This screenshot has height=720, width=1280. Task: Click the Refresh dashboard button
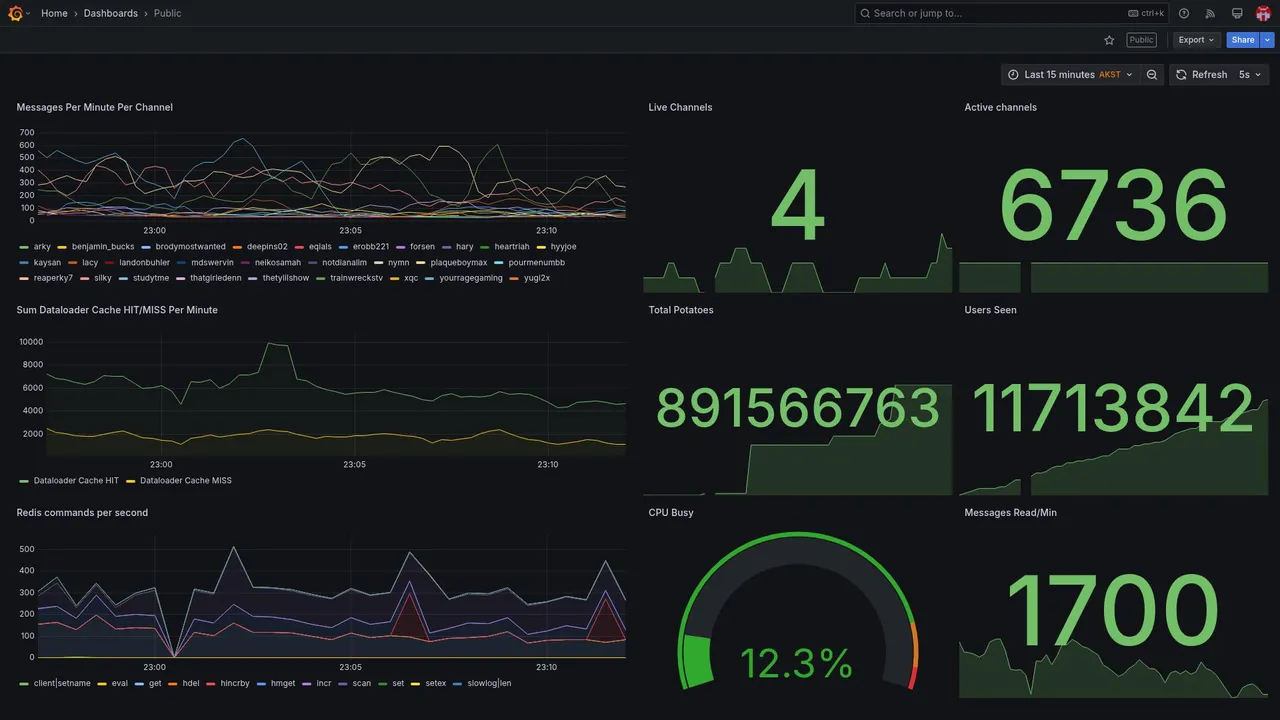coord(1201,74)
